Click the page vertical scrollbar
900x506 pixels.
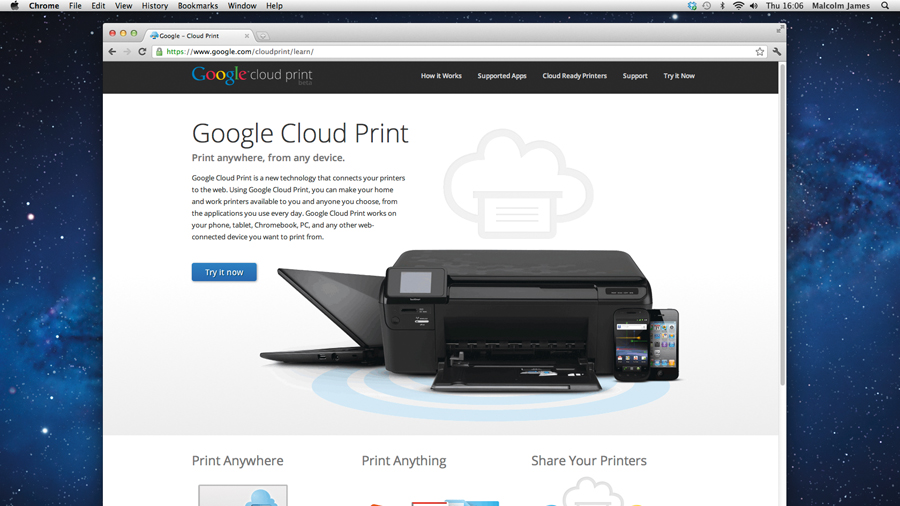782,225
